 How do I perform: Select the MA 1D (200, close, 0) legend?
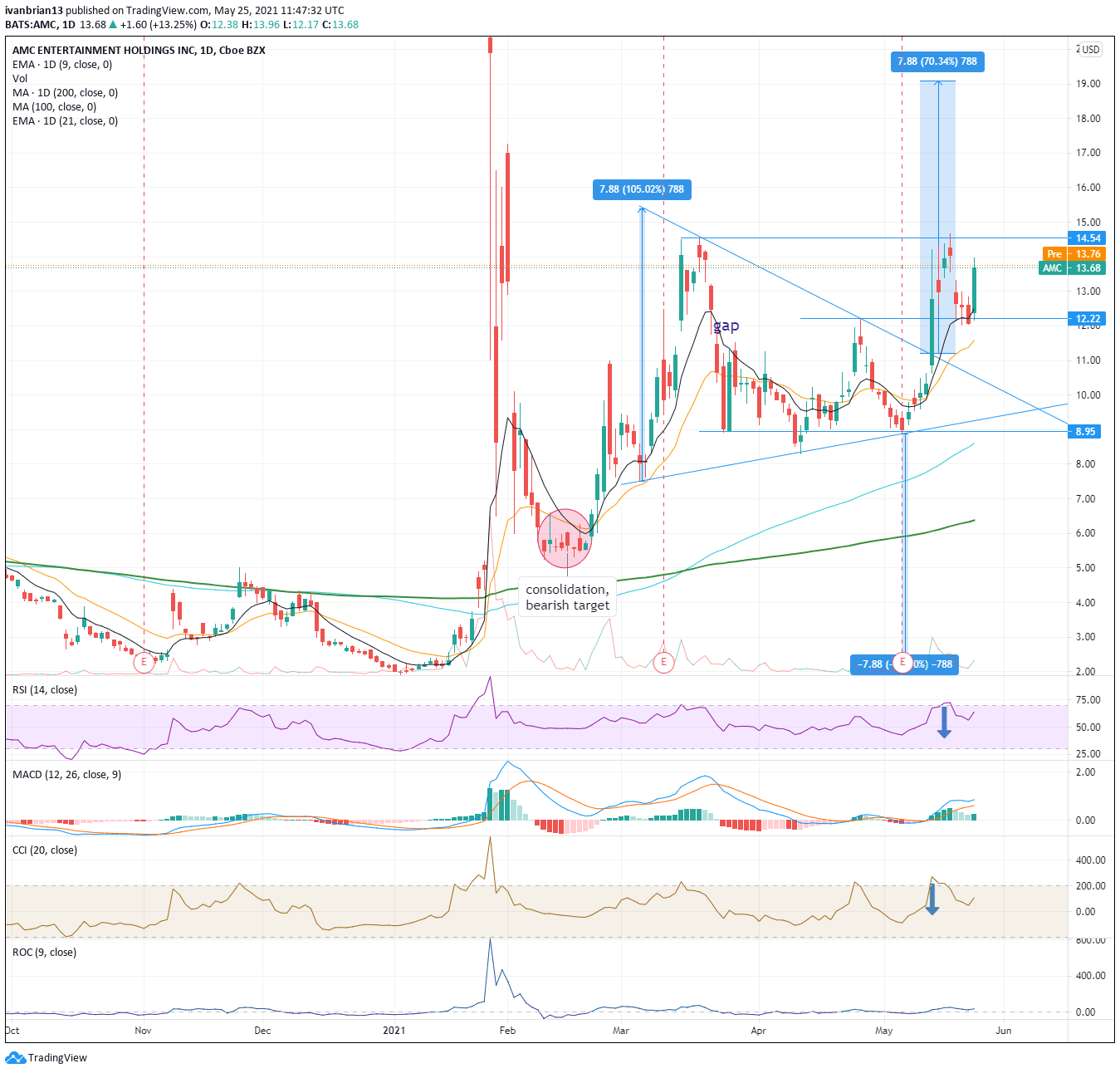pyautogui.click(x=65, y=93)
